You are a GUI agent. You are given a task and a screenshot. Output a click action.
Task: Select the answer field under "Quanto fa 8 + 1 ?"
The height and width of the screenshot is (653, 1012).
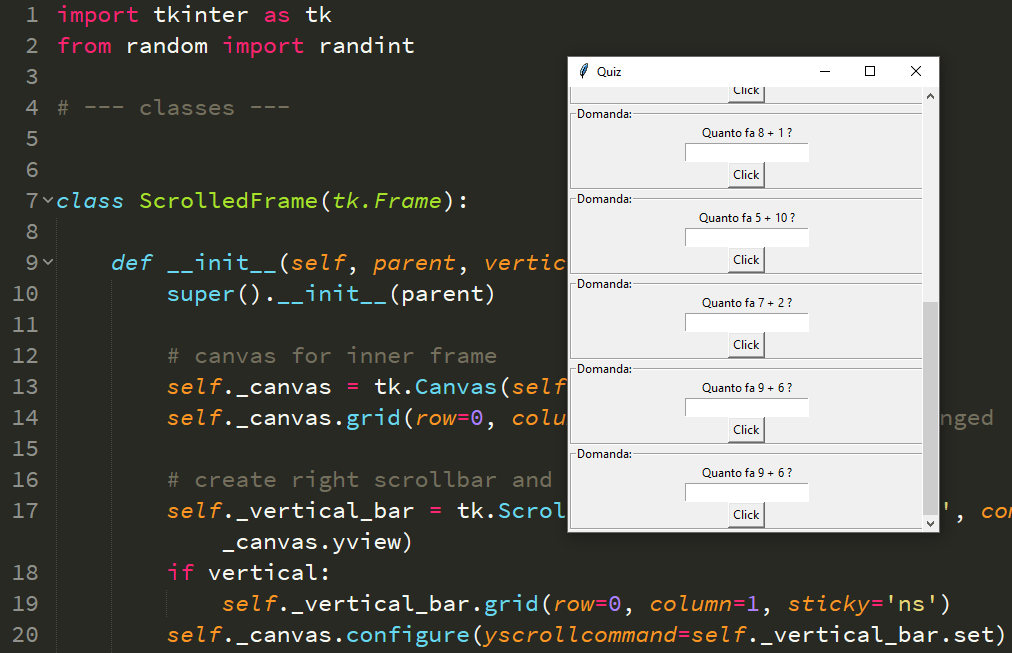[746, 152]
